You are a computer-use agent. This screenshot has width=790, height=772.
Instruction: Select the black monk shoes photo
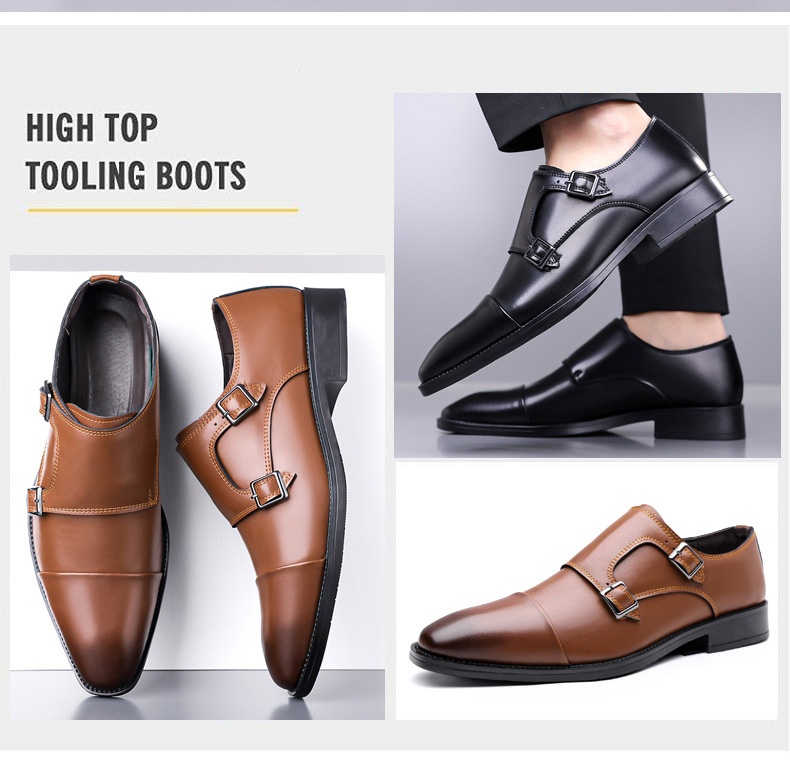[x=587, y=276]
